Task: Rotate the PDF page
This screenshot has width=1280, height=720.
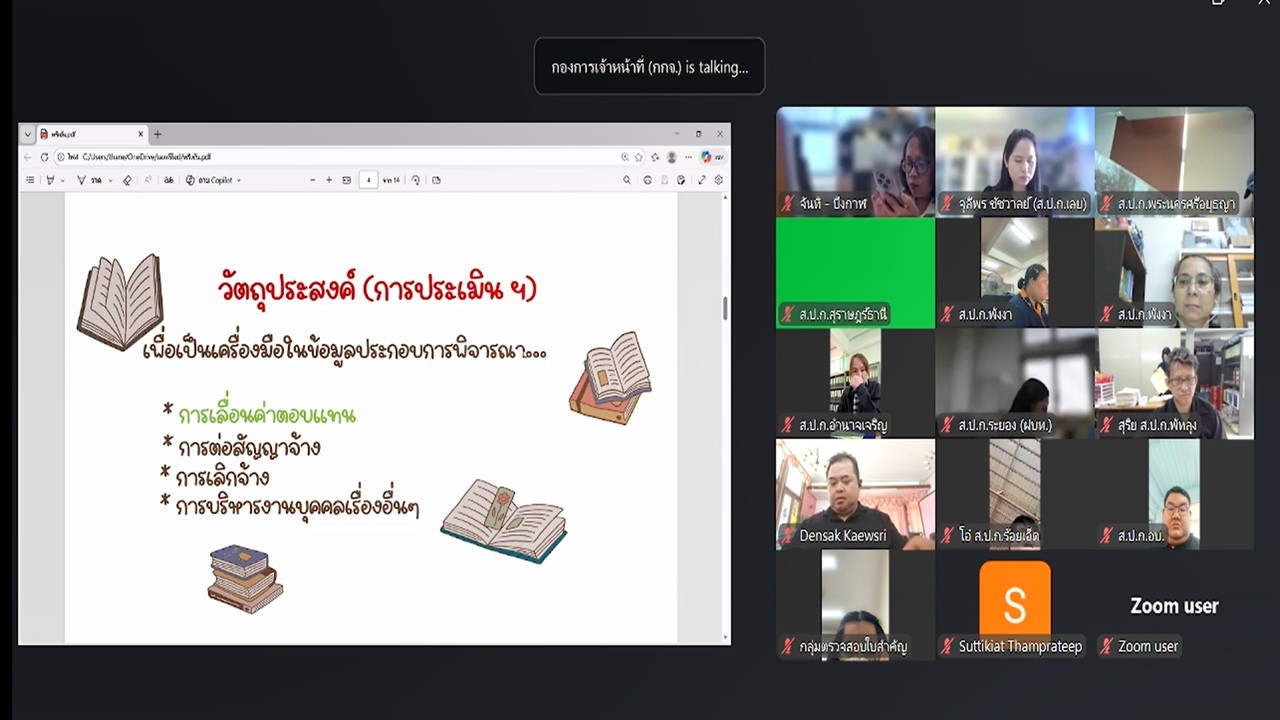Action: [416, 180]
